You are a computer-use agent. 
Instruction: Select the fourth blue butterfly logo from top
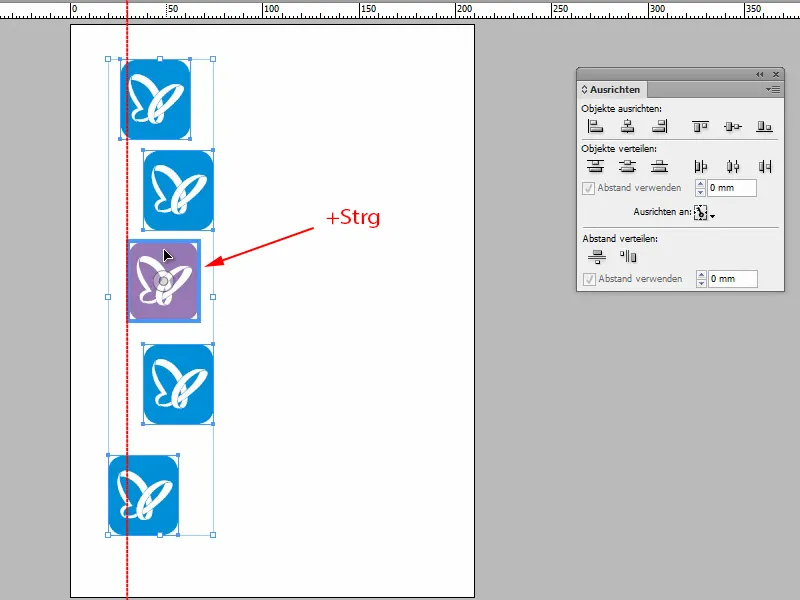coord(178,384)
